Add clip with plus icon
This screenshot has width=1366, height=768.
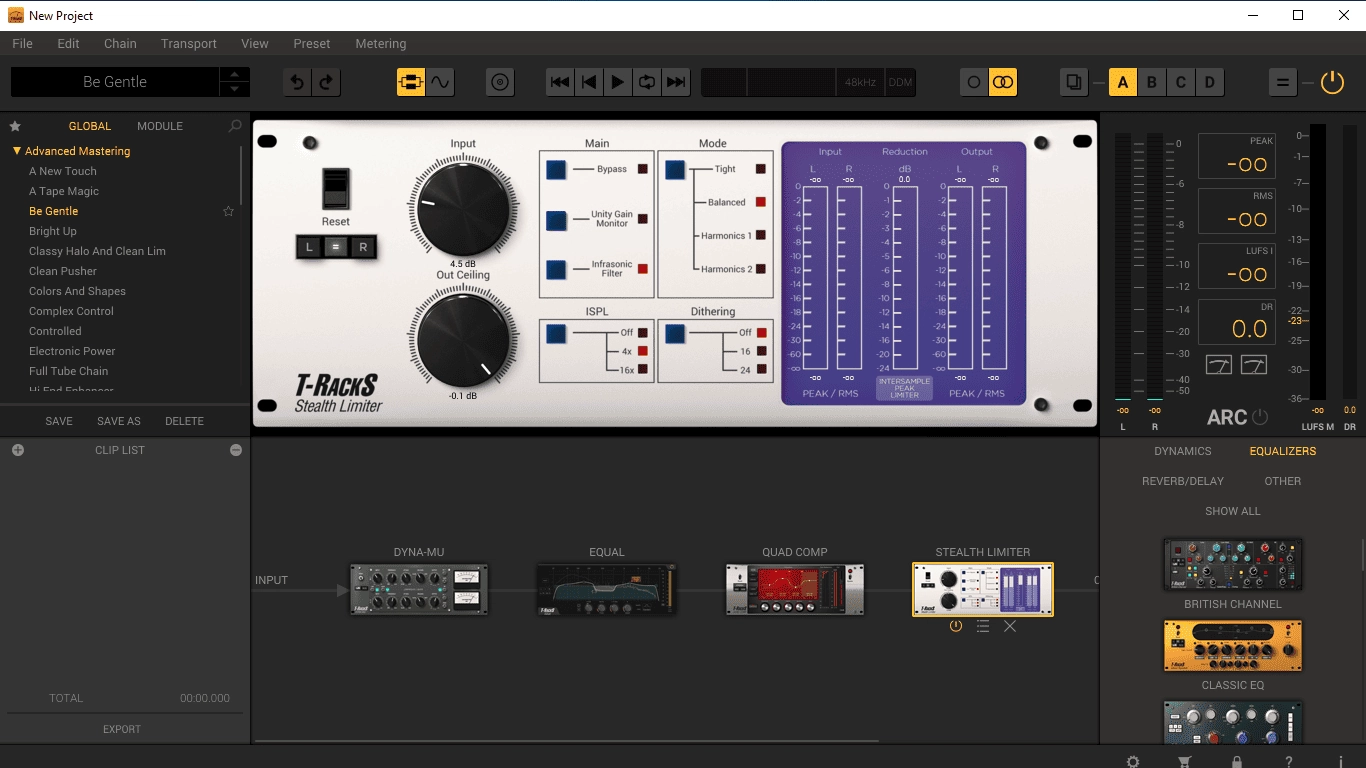coord(17,450)
